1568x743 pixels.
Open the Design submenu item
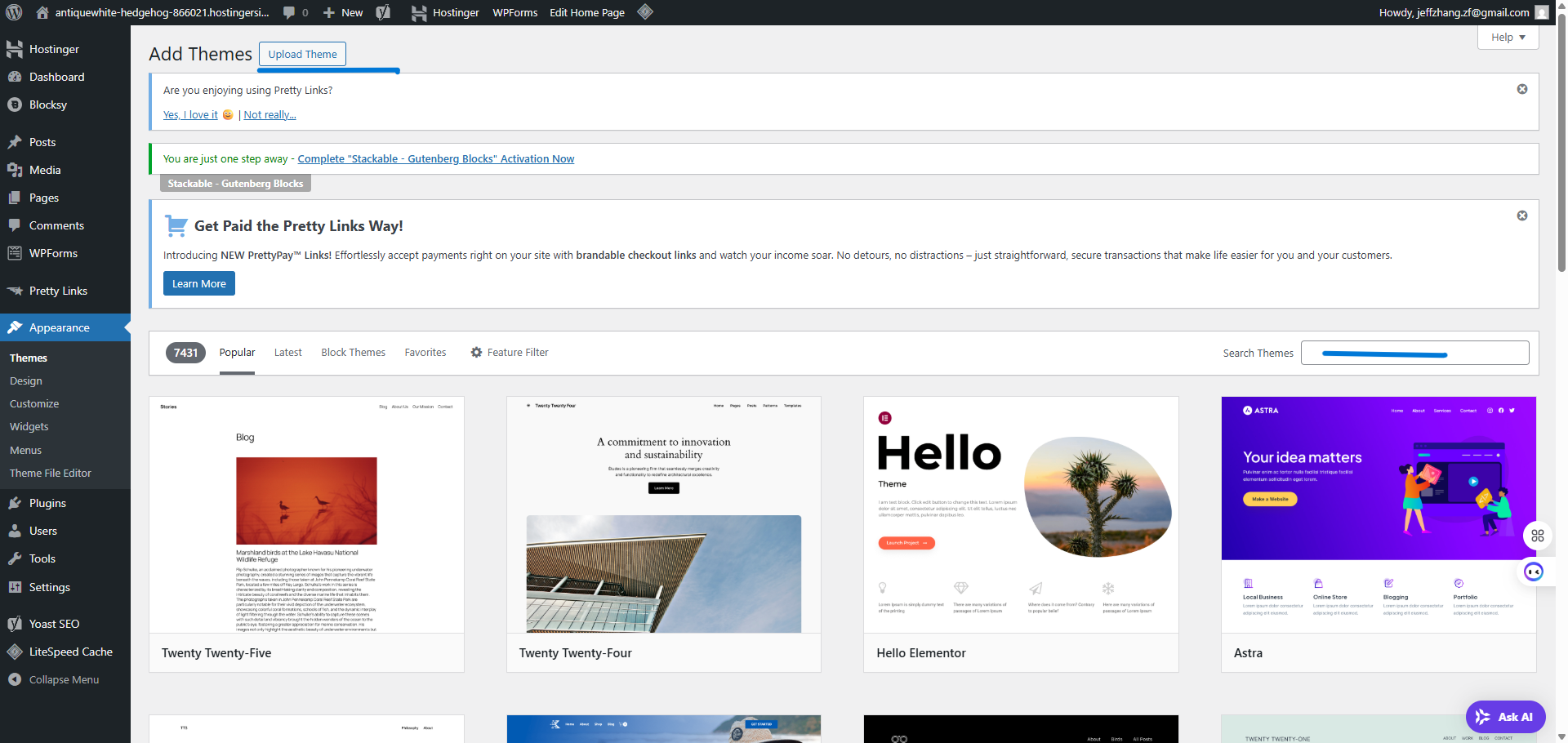tap(26, 380)
